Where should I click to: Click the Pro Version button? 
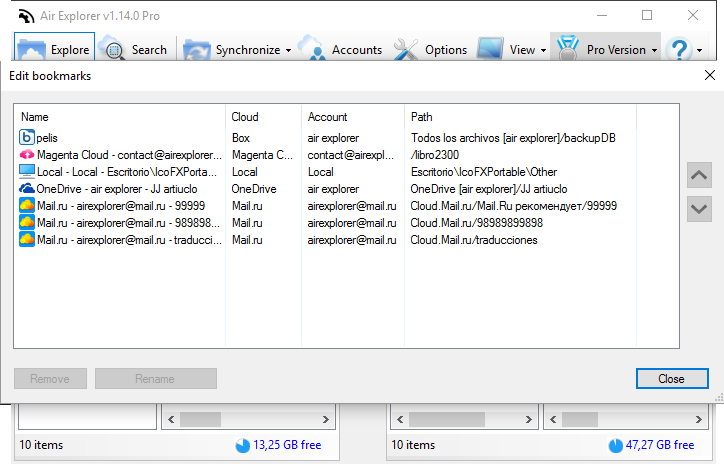[x=601, y=49]
